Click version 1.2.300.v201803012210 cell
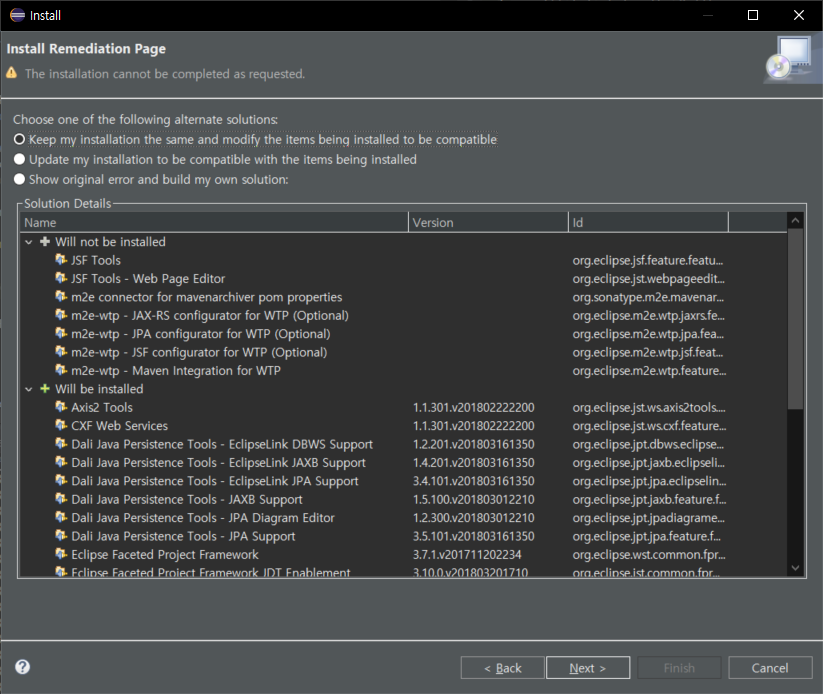 (x=473, y=518)
